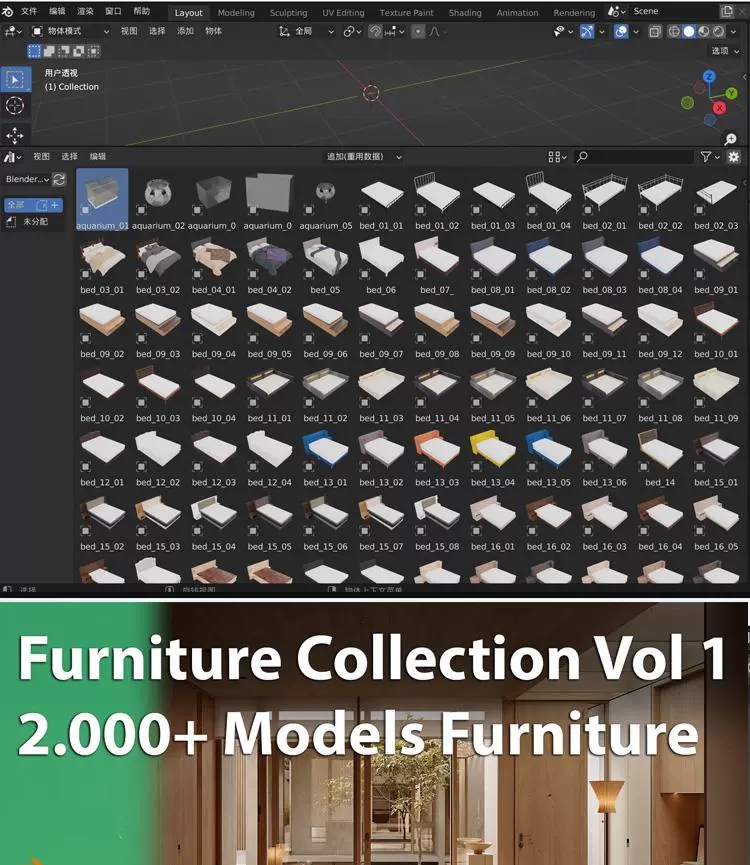This screenshot has width=750, height=865.
Task: Toggle proportional editing
Action: point(419,31)
